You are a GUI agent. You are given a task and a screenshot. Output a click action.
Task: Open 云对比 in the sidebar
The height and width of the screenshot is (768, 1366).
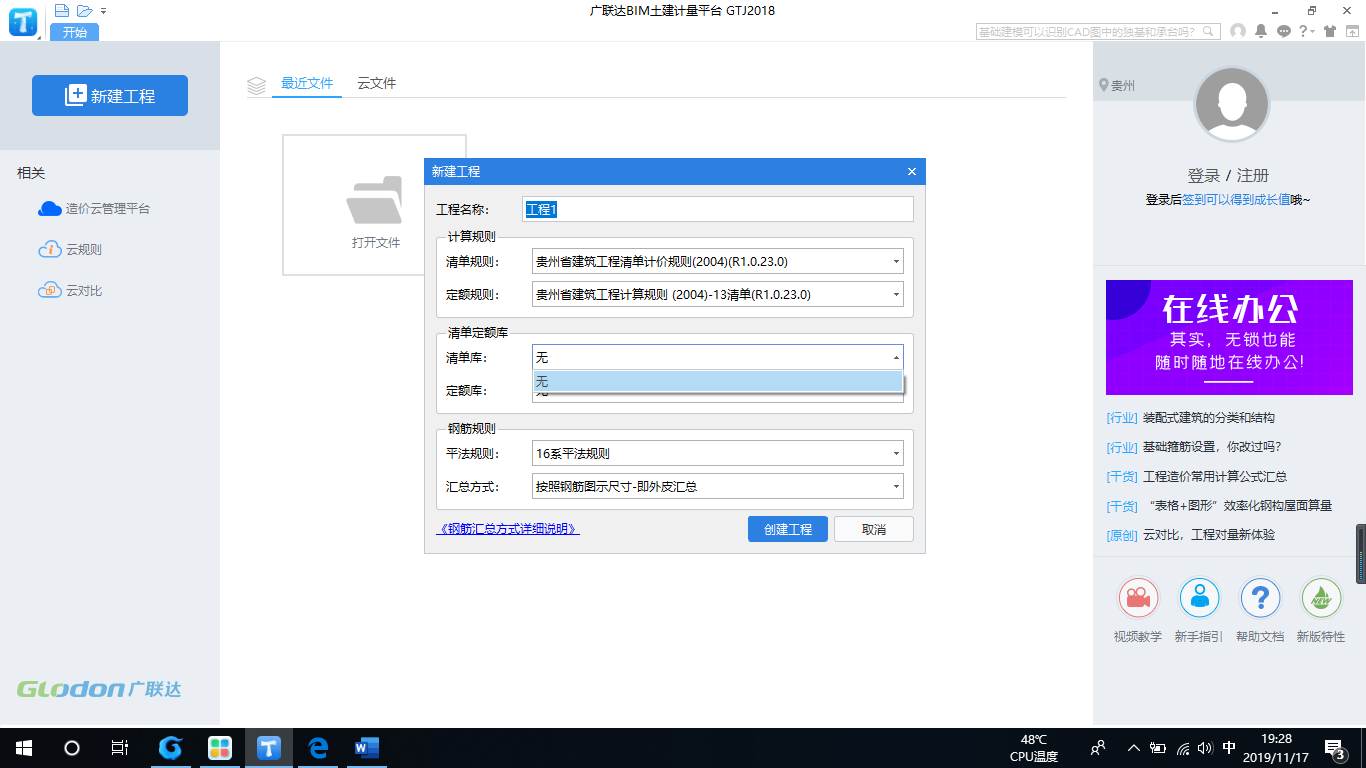(70, 291)
